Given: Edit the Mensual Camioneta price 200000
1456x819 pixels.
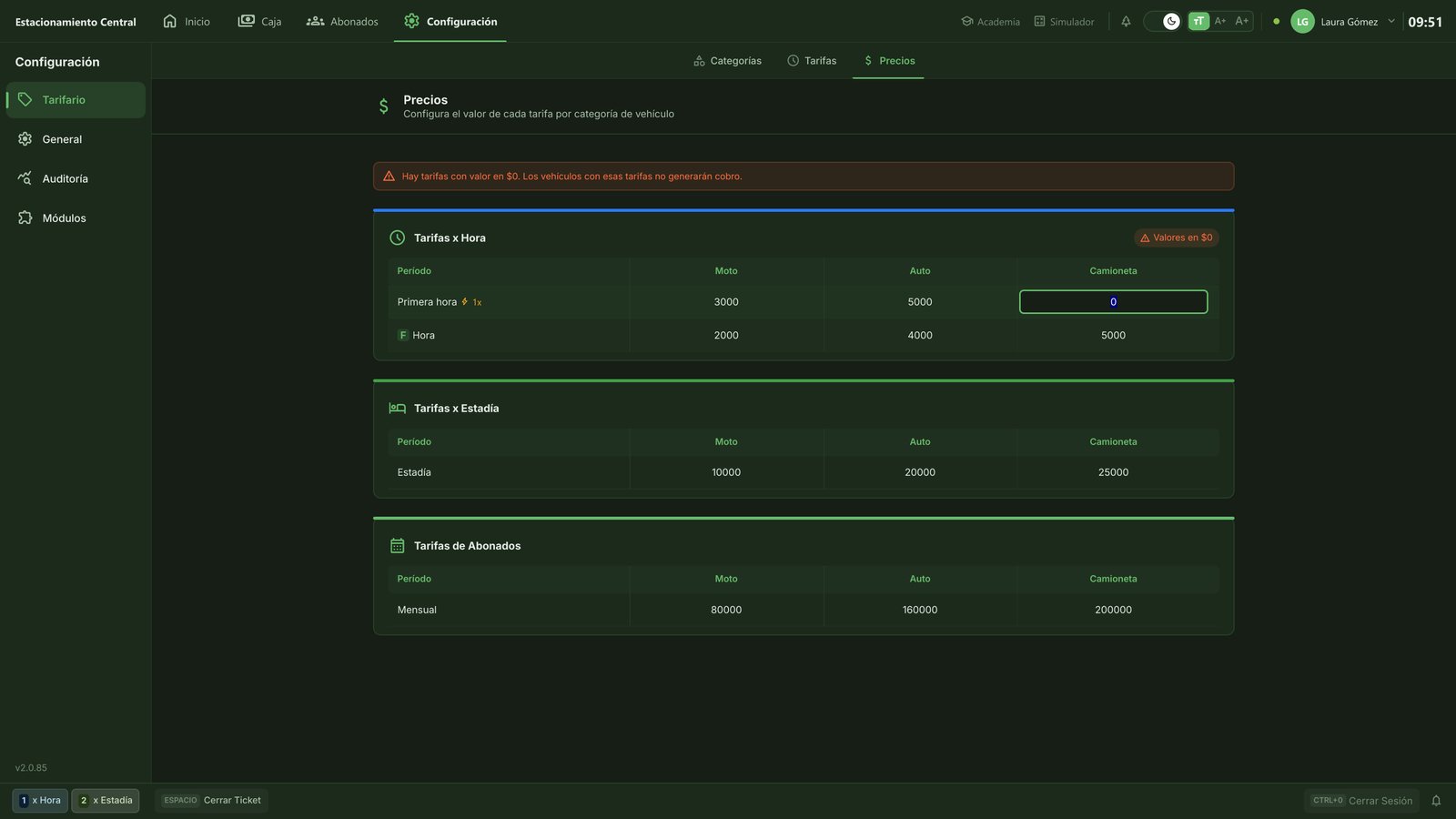Looking at the screenshot, I should point(1113,610).
